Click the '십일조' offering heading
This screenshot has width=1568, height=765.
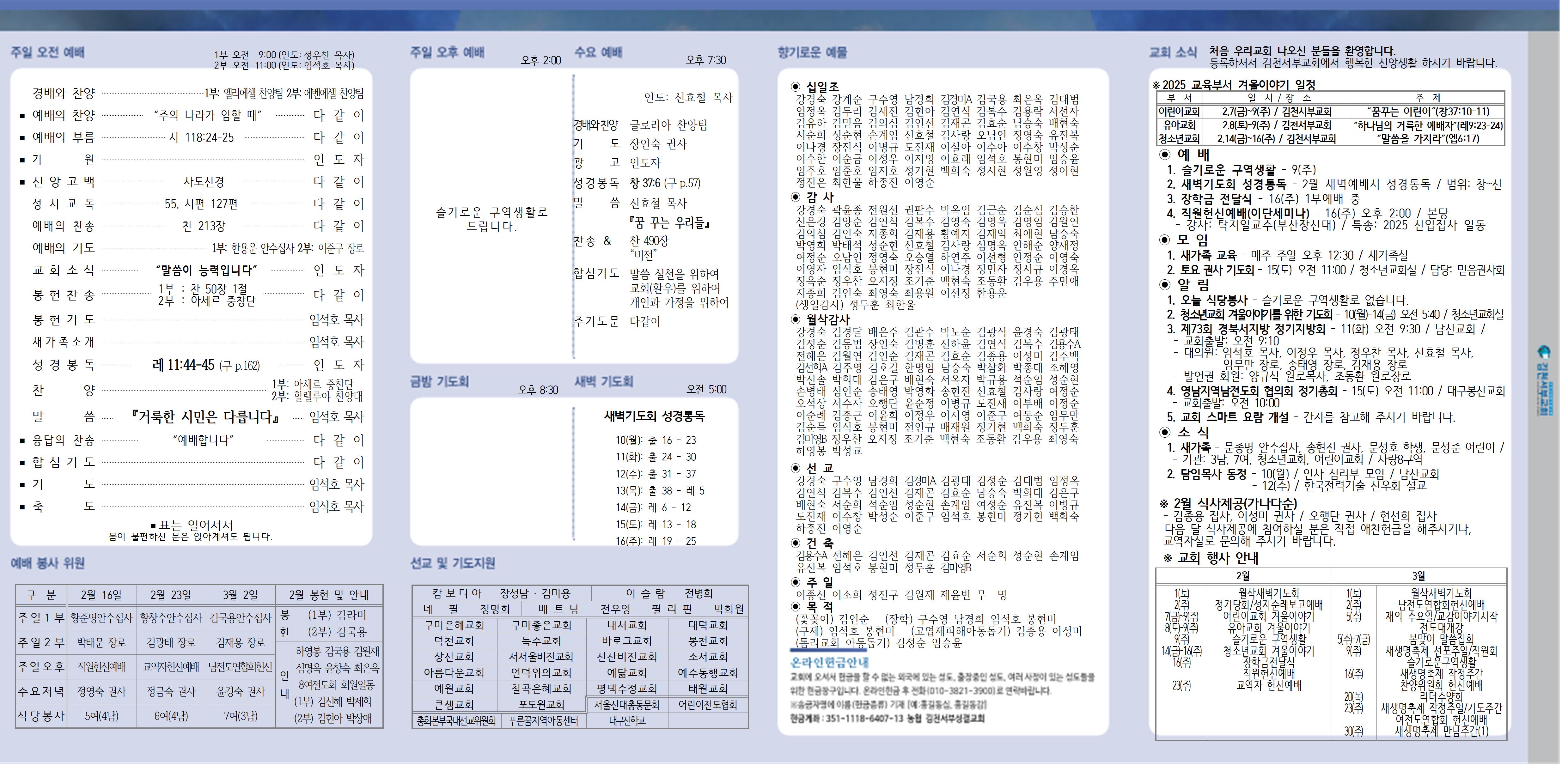click(822, 87)
